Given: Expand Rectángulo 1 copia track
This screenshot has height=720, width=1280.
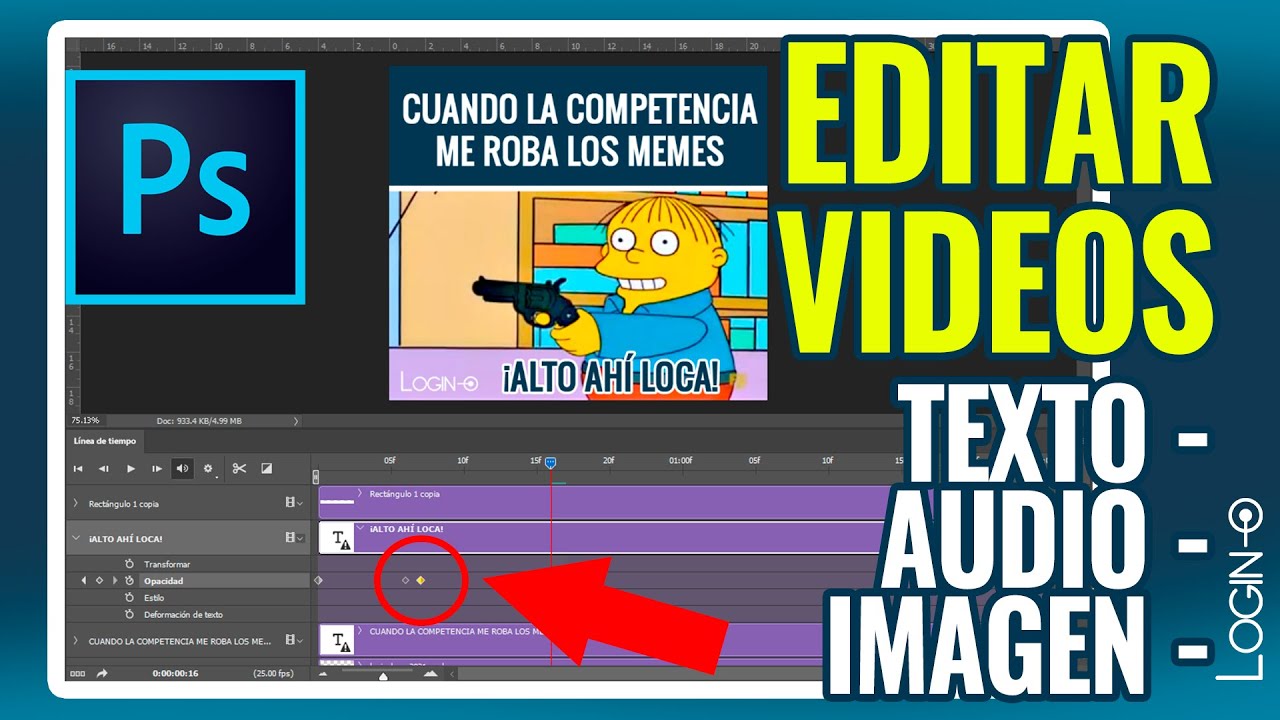Looking at the screenshot, I should pyautogui.click(x=77, y=503).
